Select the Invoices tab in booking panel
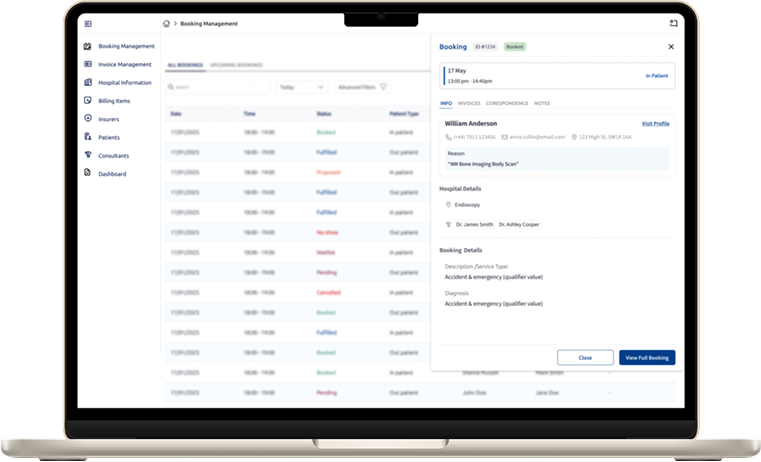This screenshot has height=462, width=761. coord(469,103)
